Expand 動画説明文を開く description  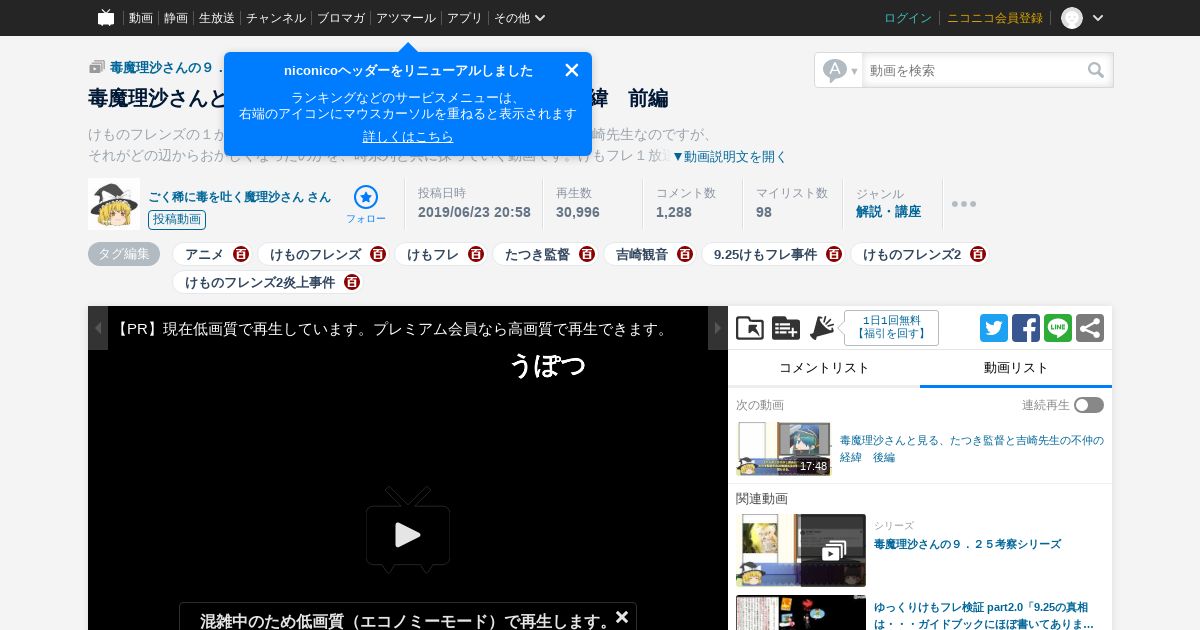(729, 157)
